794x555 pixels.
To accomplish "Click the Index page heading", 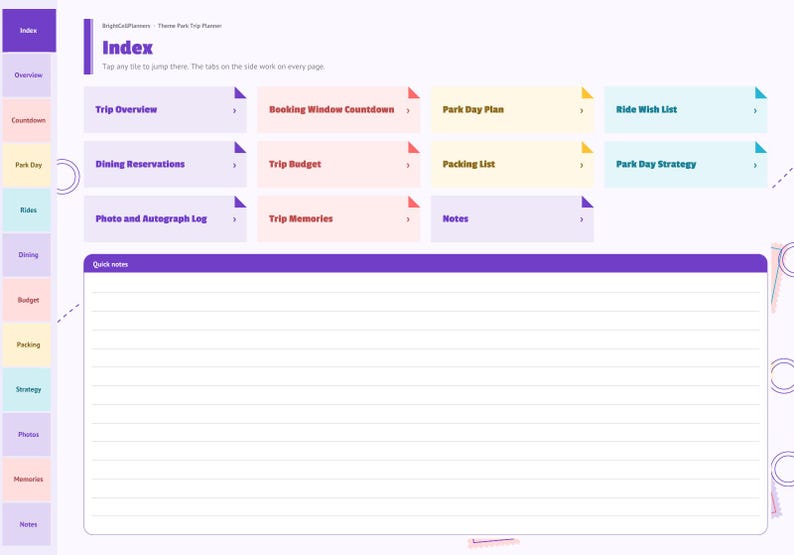I will point(127,48).
